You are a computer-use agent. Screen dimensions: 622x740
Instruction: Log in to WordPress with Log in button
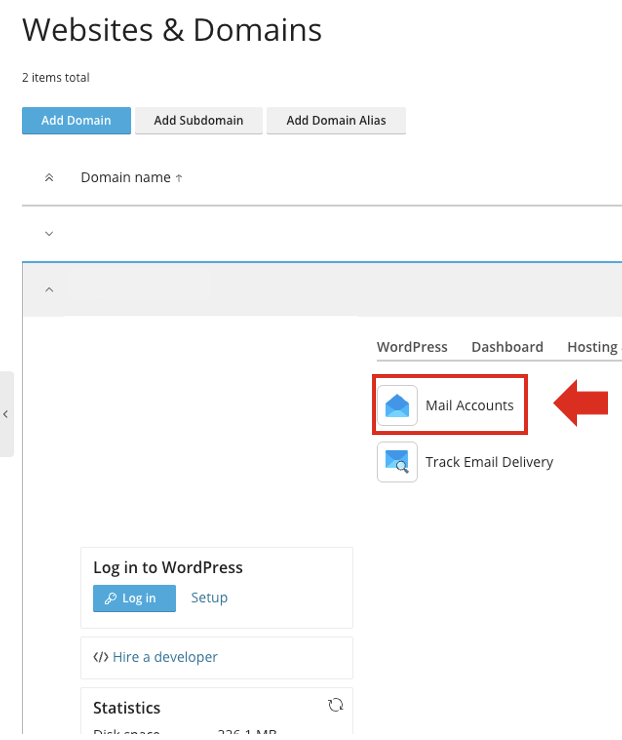tap(134, 598)
